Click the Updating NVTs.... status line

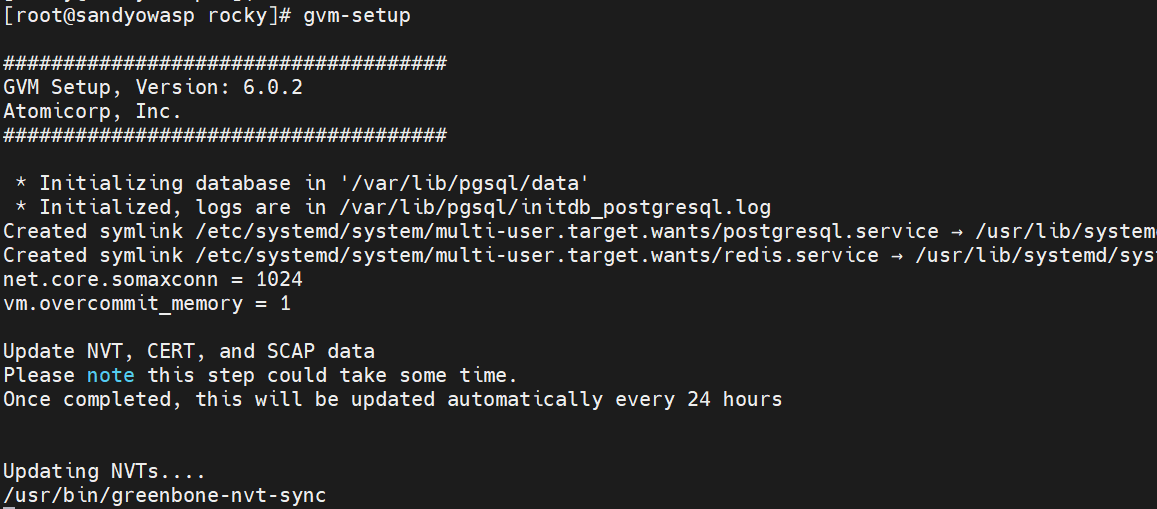tap(104, 471)
